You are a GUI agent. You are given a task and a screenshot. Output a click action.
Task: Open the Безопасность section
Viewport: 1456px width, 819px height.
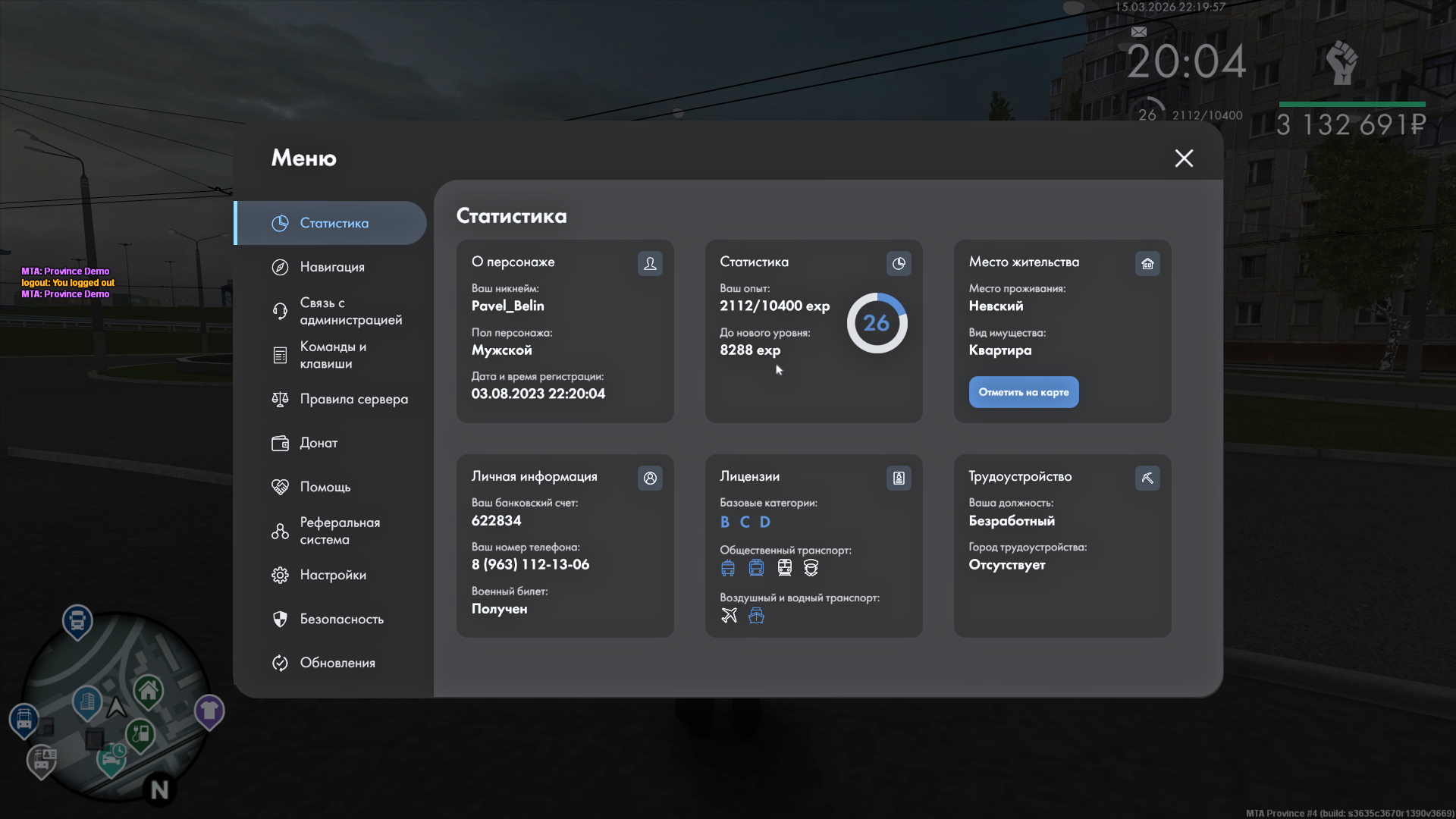tap(341, 619)
